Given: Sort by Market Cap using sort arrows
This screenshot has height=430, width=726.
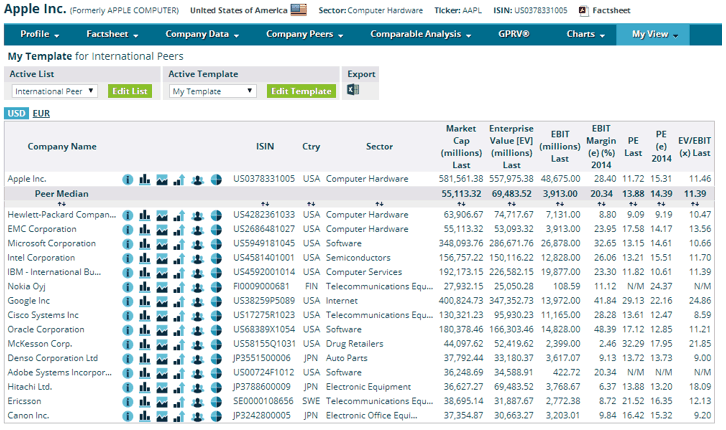Looking at the screenshot, I should coord(461,204).
